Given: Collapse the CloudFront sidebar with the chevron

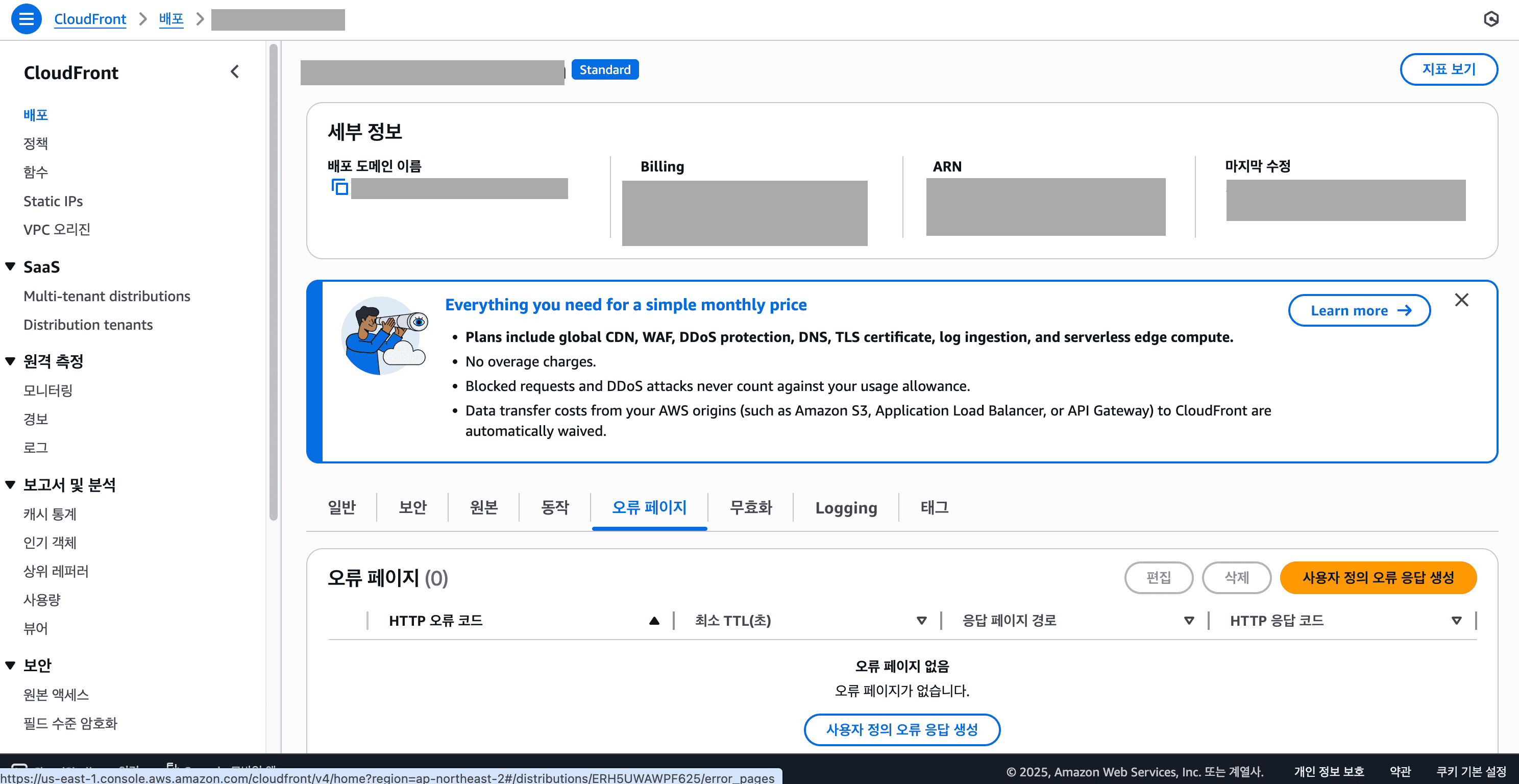Looking at the screenshot, I should [234, 71].
